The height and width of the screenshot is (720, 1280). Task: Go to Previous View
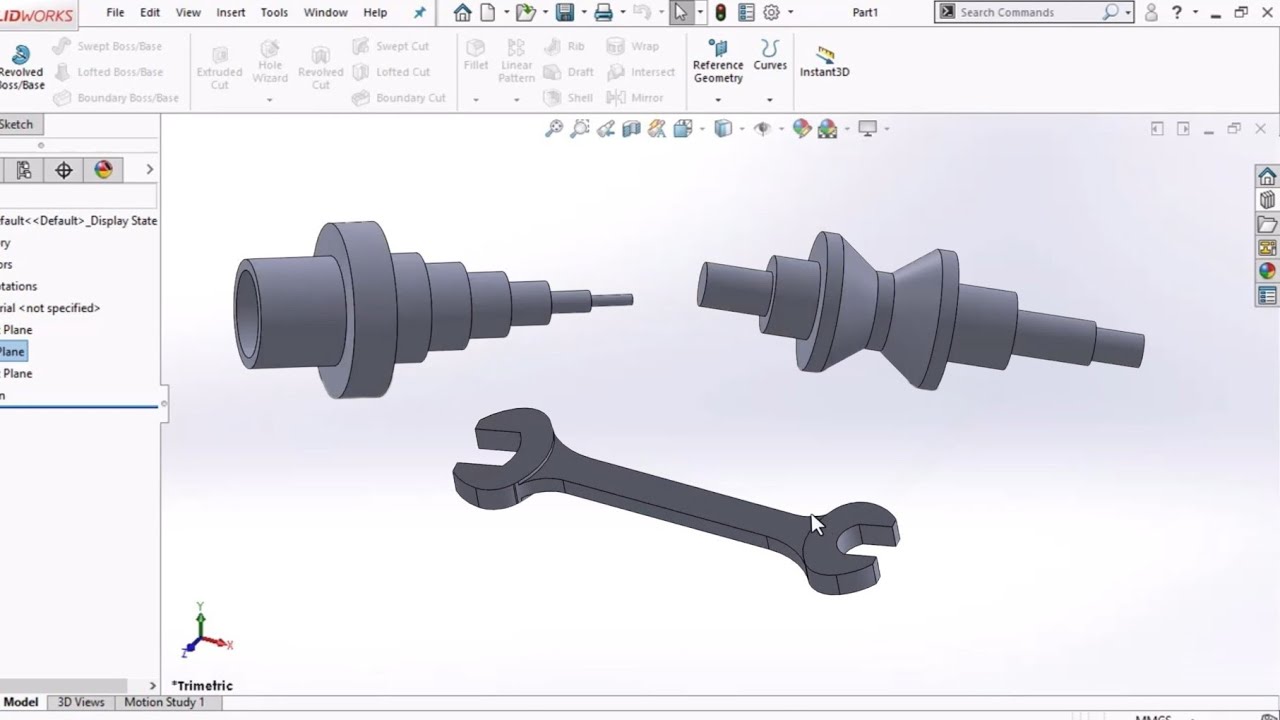(x=606, y=129)
